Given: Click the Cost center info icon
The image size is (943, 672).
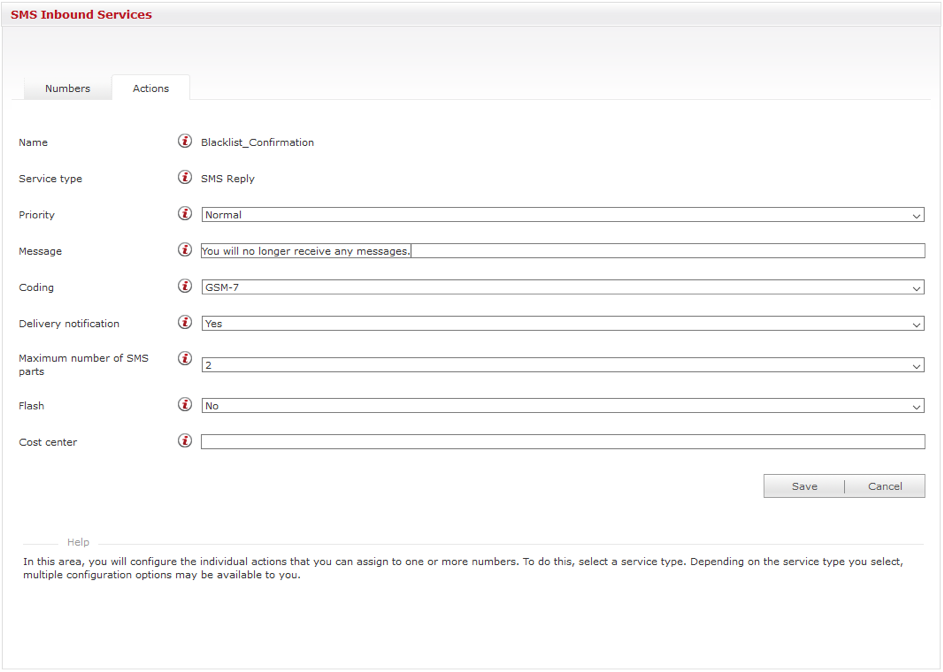Looking at the screenshot, I should (x=184, y=441).
